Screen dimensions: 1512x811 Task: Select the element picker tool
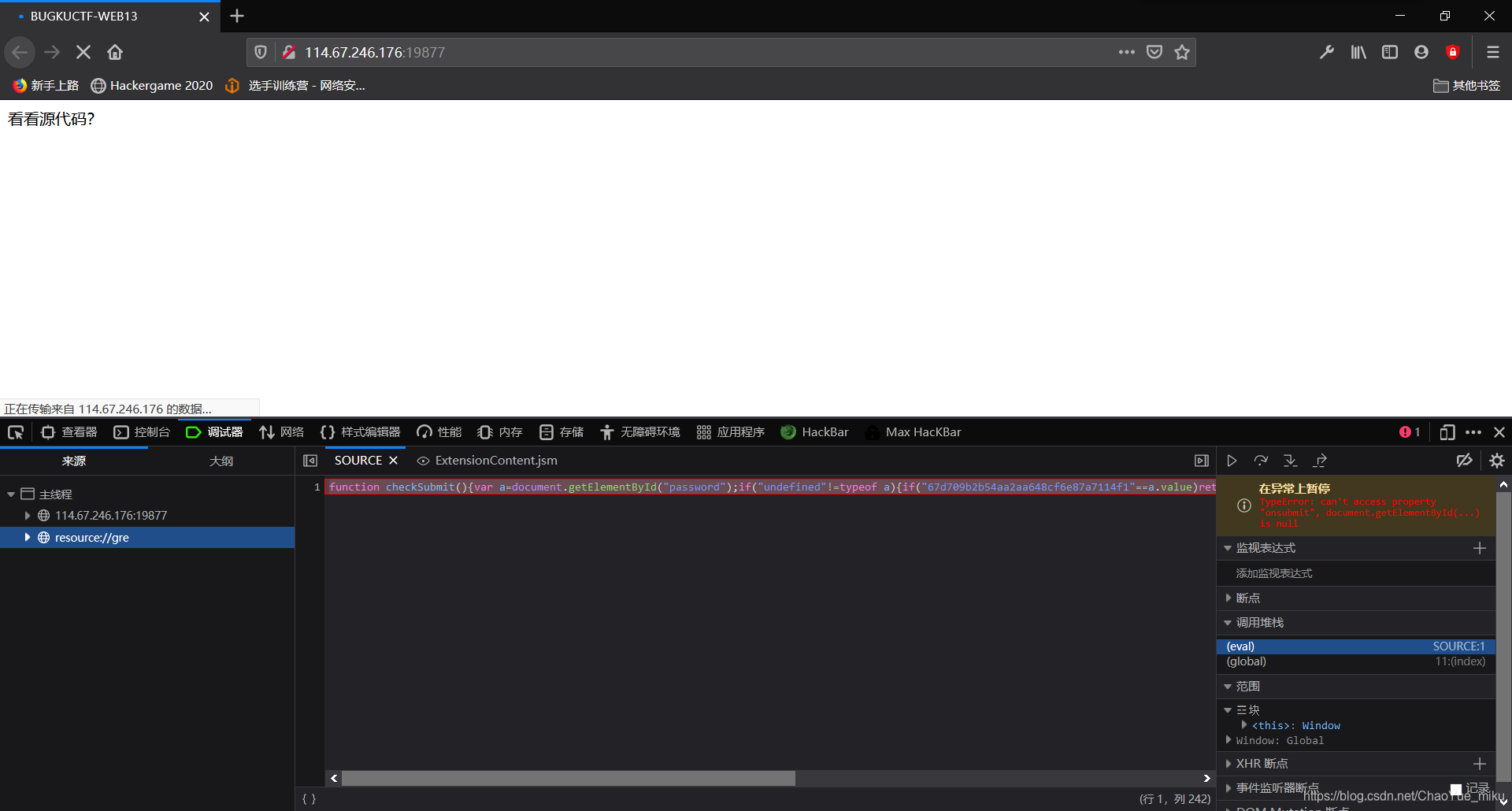click(x=14, y=432)
